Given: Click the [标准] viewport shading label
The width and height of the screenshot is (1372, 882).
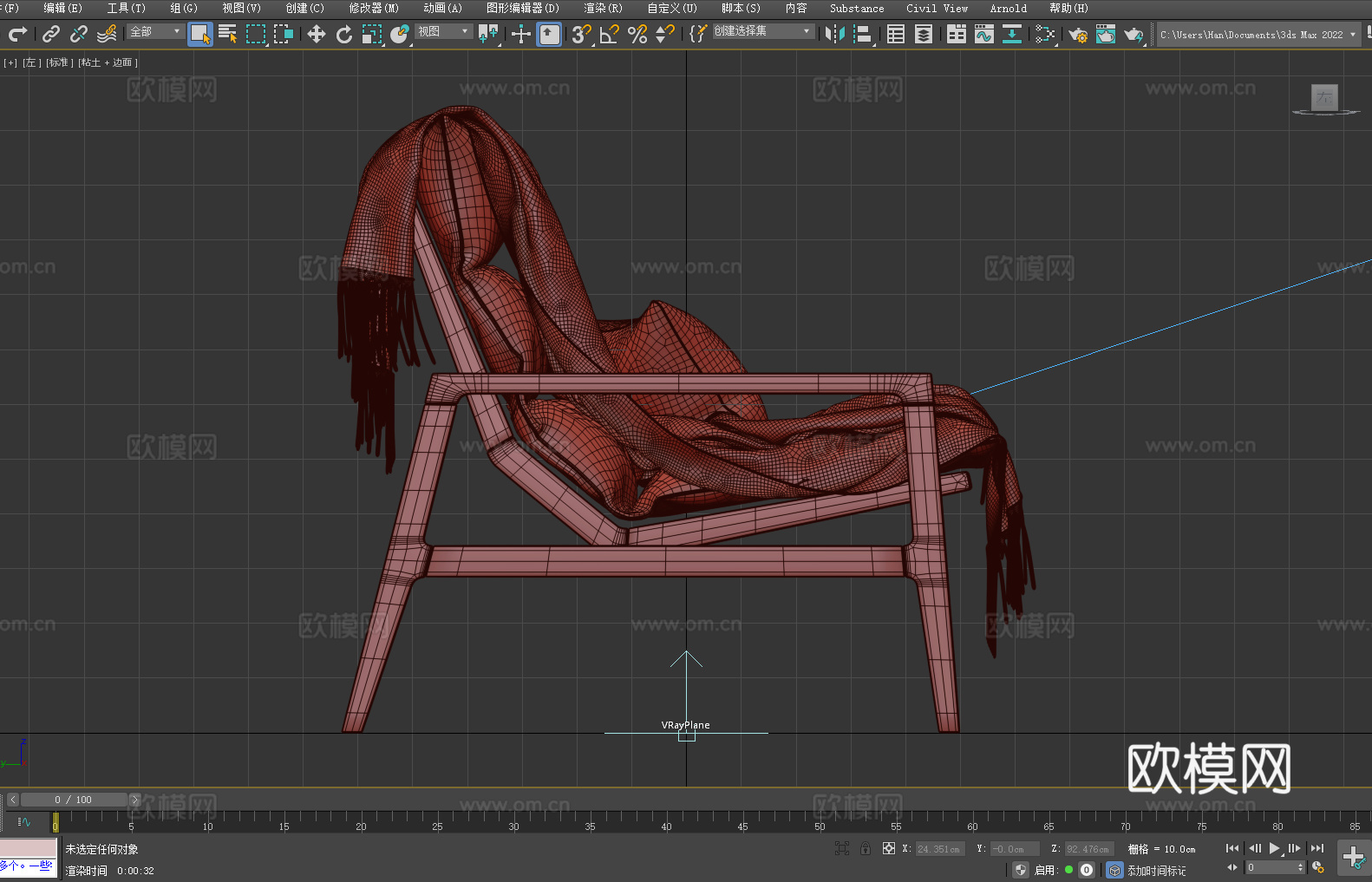Looking at the screenshot, I should pyautogui.click(x=59, y=62).
